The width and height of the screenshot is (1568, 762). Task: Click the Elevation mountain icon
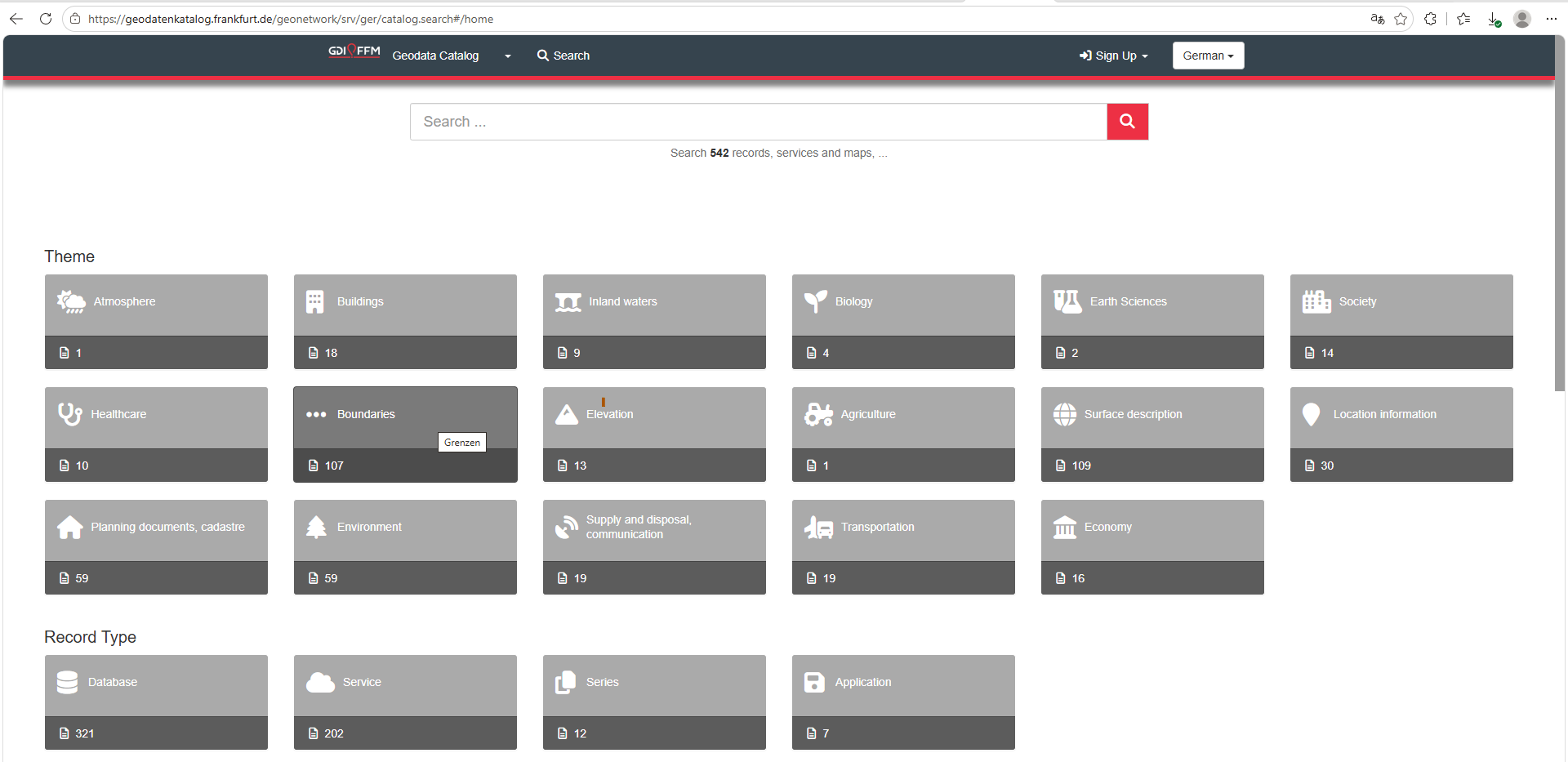tap(566, 414)
